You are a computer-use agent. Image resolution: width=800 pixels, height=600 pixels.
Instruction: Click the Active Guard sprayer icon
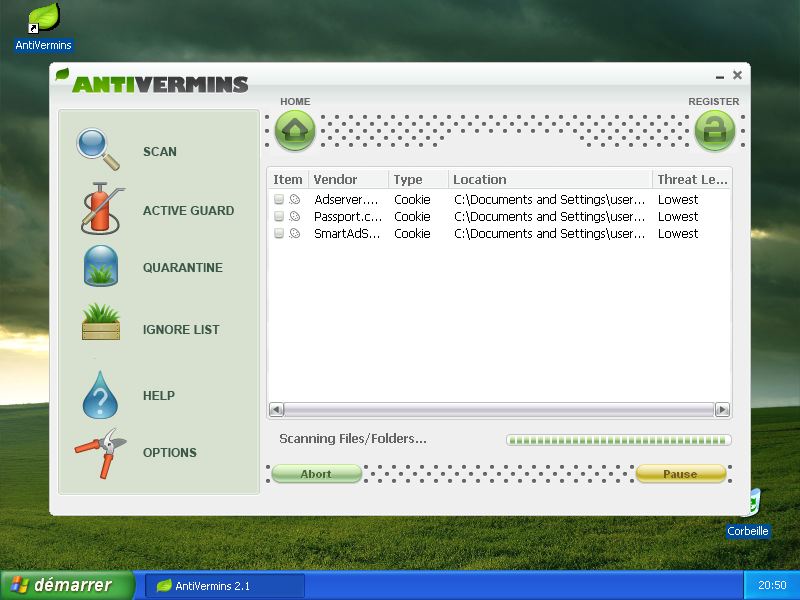(101, 208)
